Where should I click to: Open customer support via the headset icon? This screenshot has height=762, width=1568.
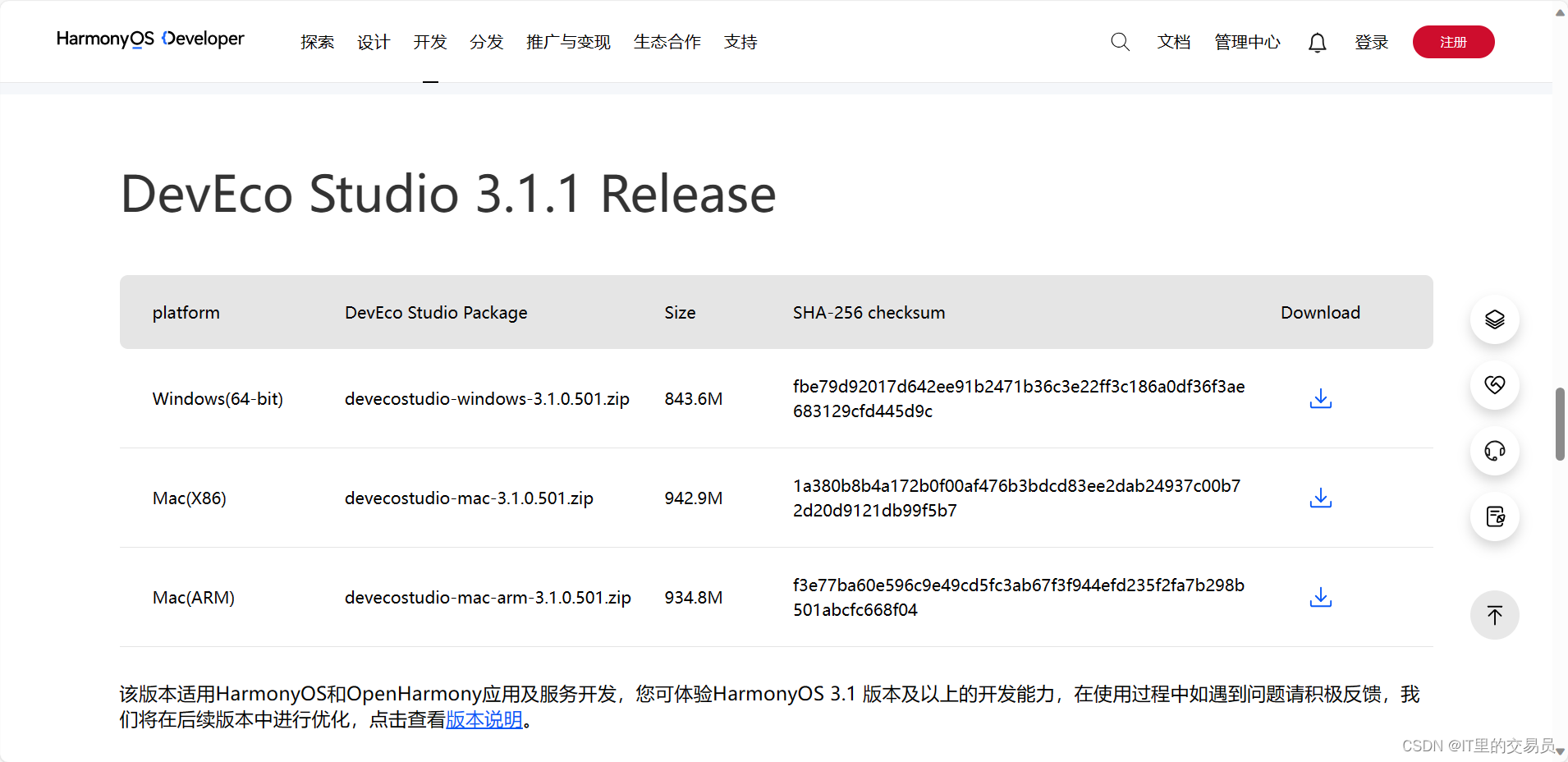[1494, 451]
